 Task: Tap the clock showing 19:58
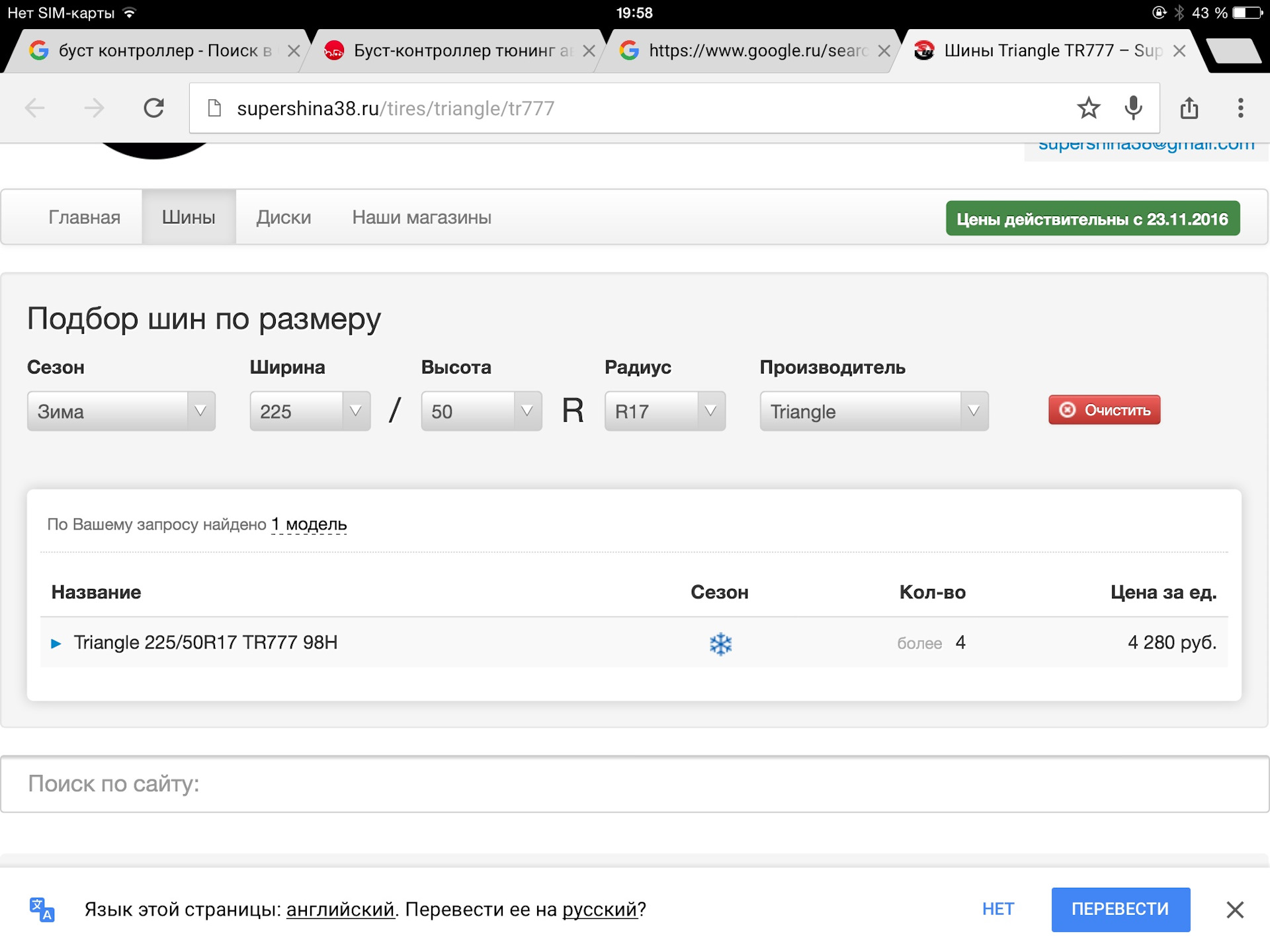(634, 13)
